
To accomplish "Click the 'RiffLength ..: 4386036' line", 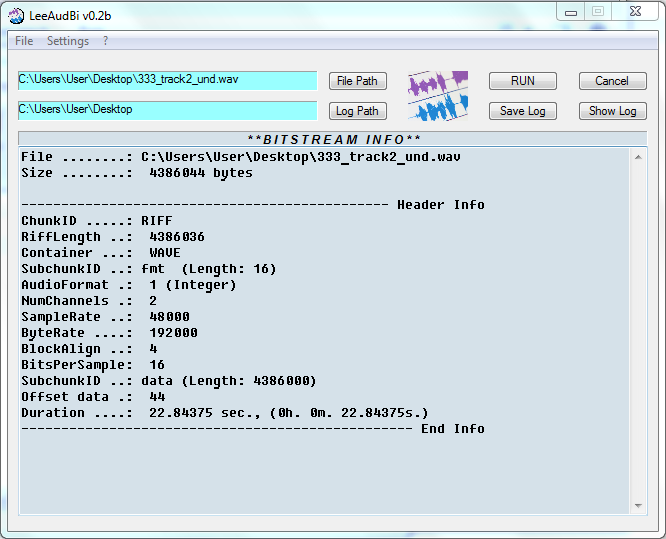I will (113, 237).
